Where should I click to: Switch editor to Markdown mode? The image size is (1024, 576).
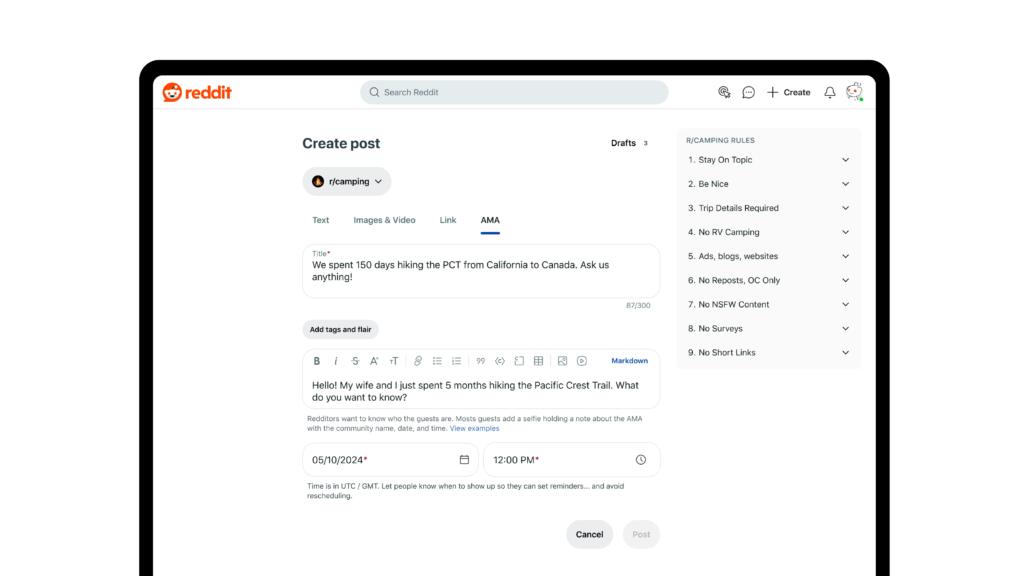click(629, 361)
